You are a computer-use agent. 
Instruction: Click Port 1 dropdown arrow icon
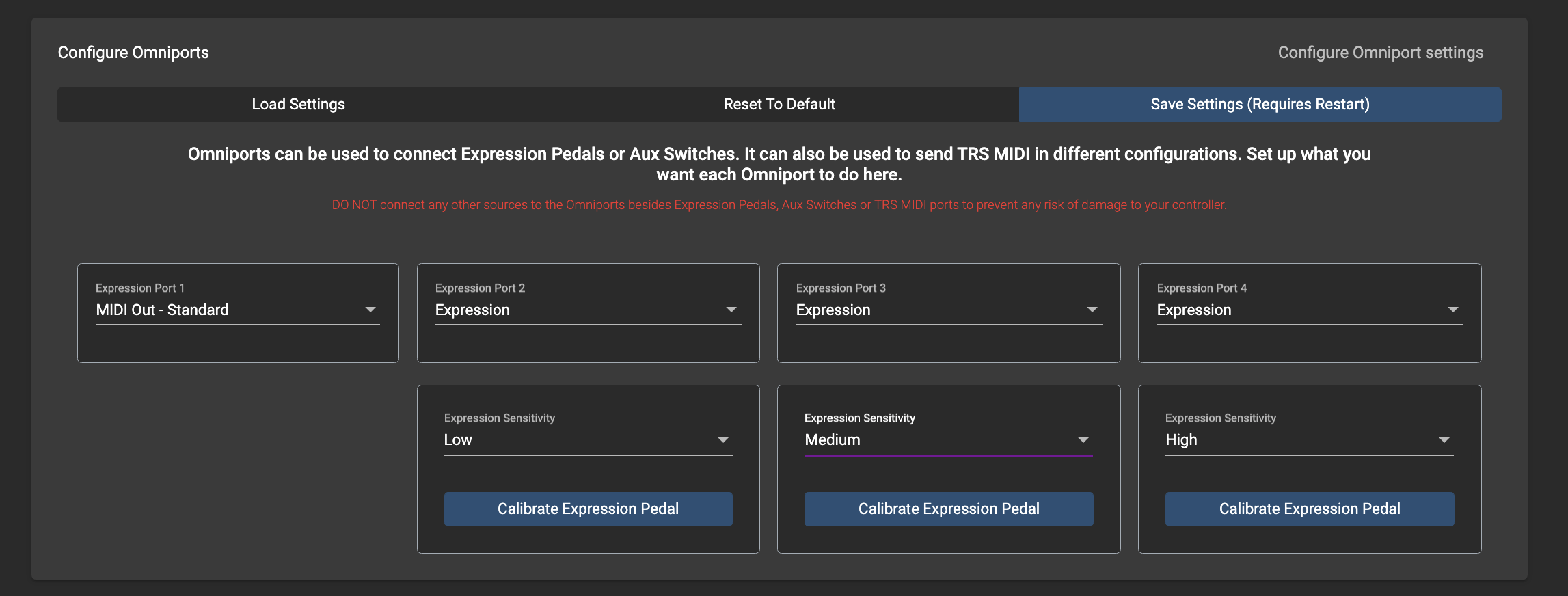tap(370, 310)
